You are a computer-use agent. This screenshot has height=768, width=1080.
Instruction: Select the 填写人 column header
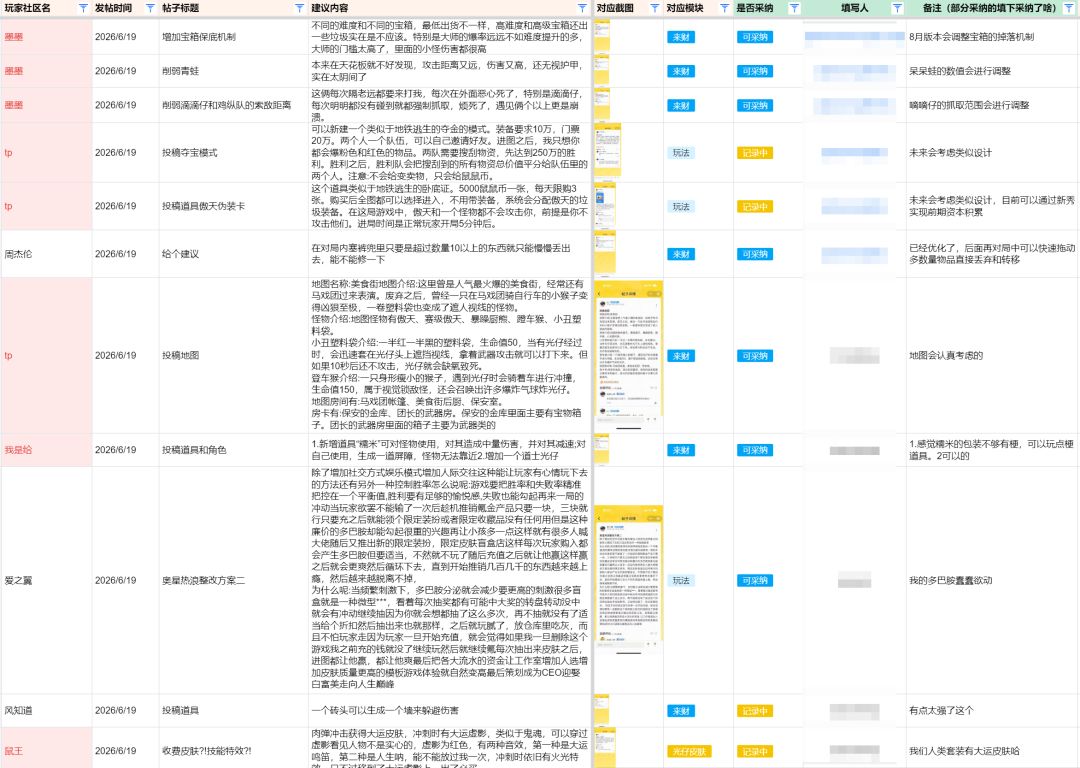[854, 8]
